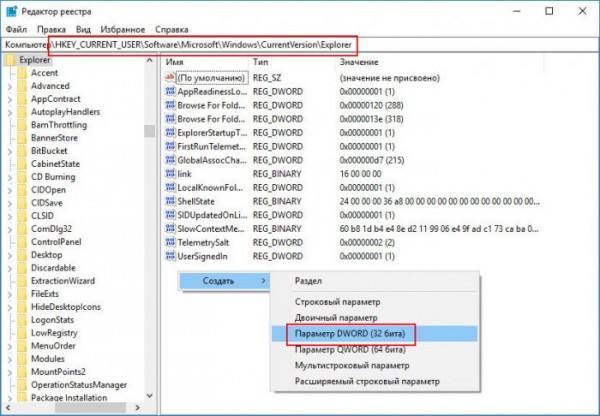This screenshot has height=416, width=600.
Task: Click the FileExts folder icon
Action: (22, 294)
